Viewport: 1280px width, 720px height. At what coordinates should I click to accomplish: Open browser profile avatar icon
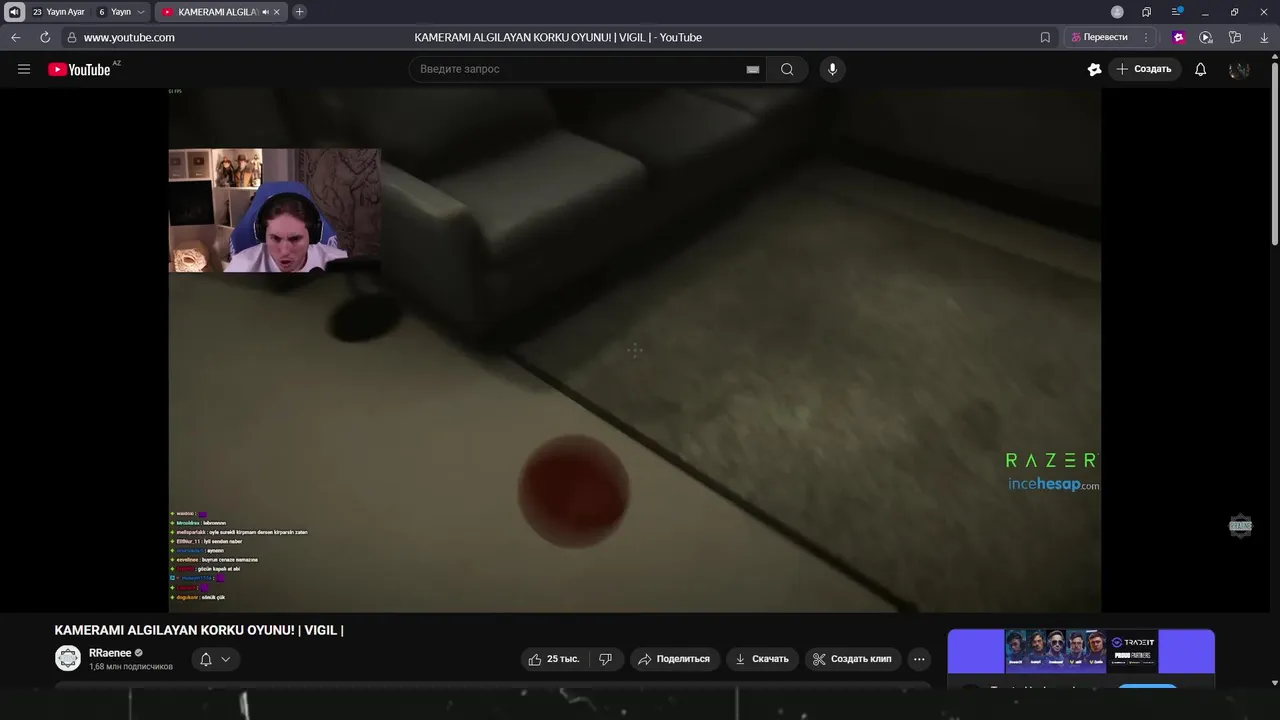point(1117,12)
